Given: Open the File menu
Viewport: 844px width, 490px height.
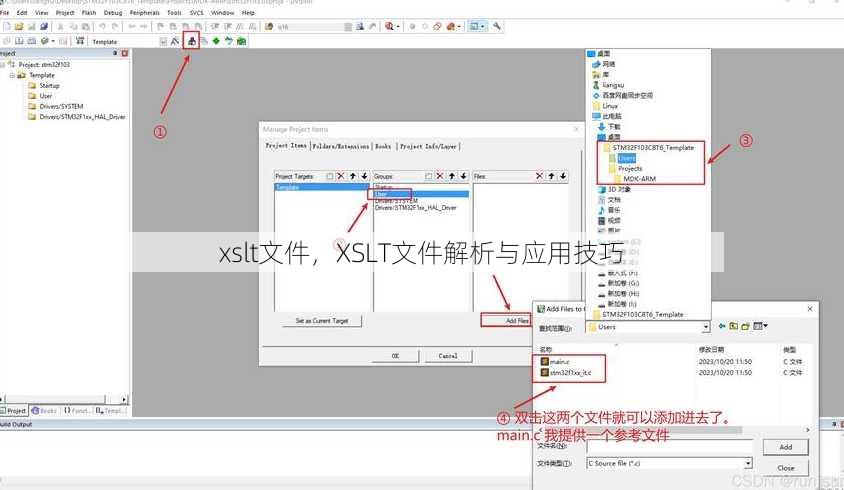Looking at the screenshot, I should pyautogui.click(x=5, y=12).
